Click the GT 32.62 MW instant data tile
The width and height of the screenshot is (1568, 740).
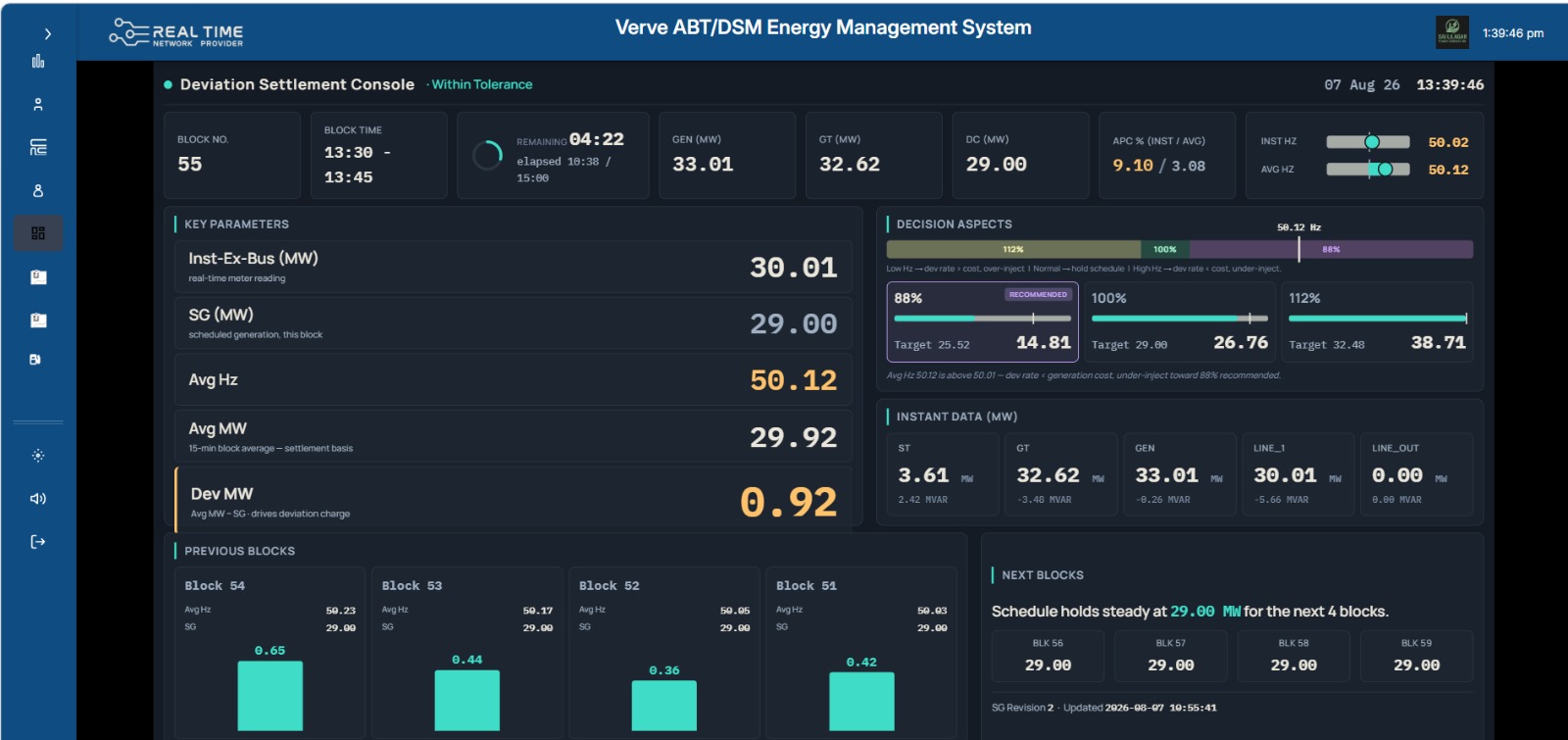pyautogui.click(x=1060, y=474)
